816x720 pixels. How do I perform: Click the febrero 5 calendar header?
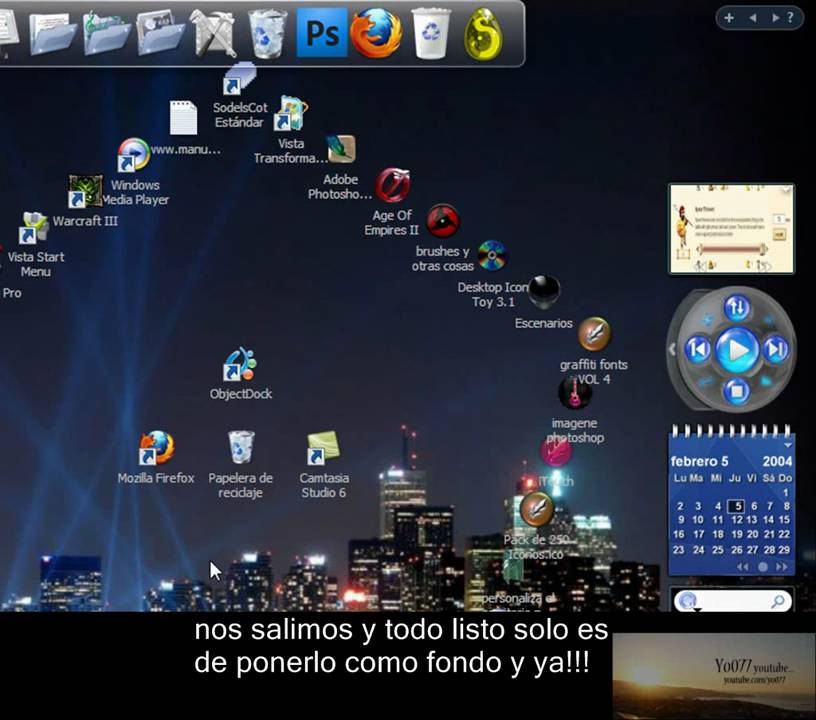699,461
